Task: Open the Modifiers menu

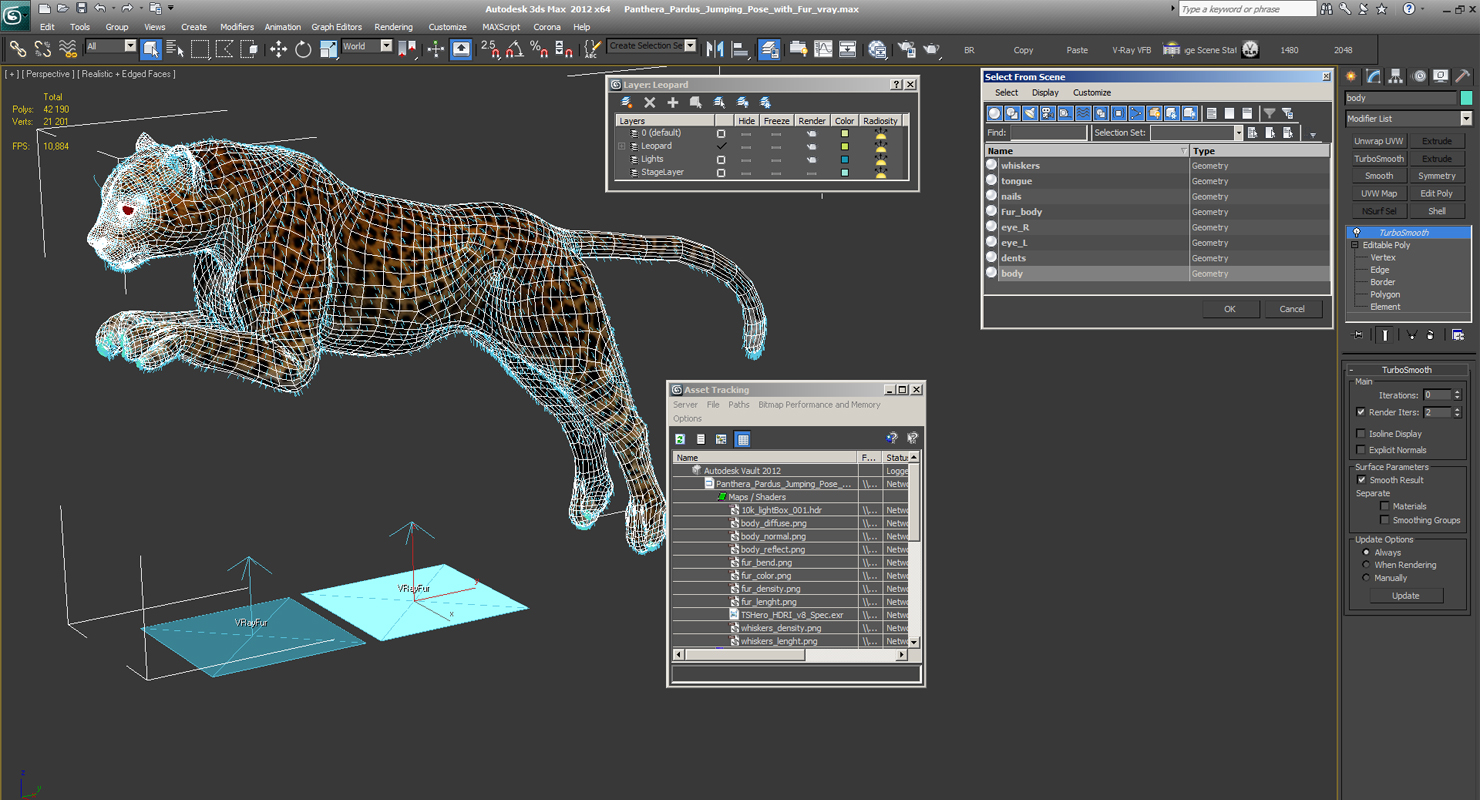Action: 237,27
